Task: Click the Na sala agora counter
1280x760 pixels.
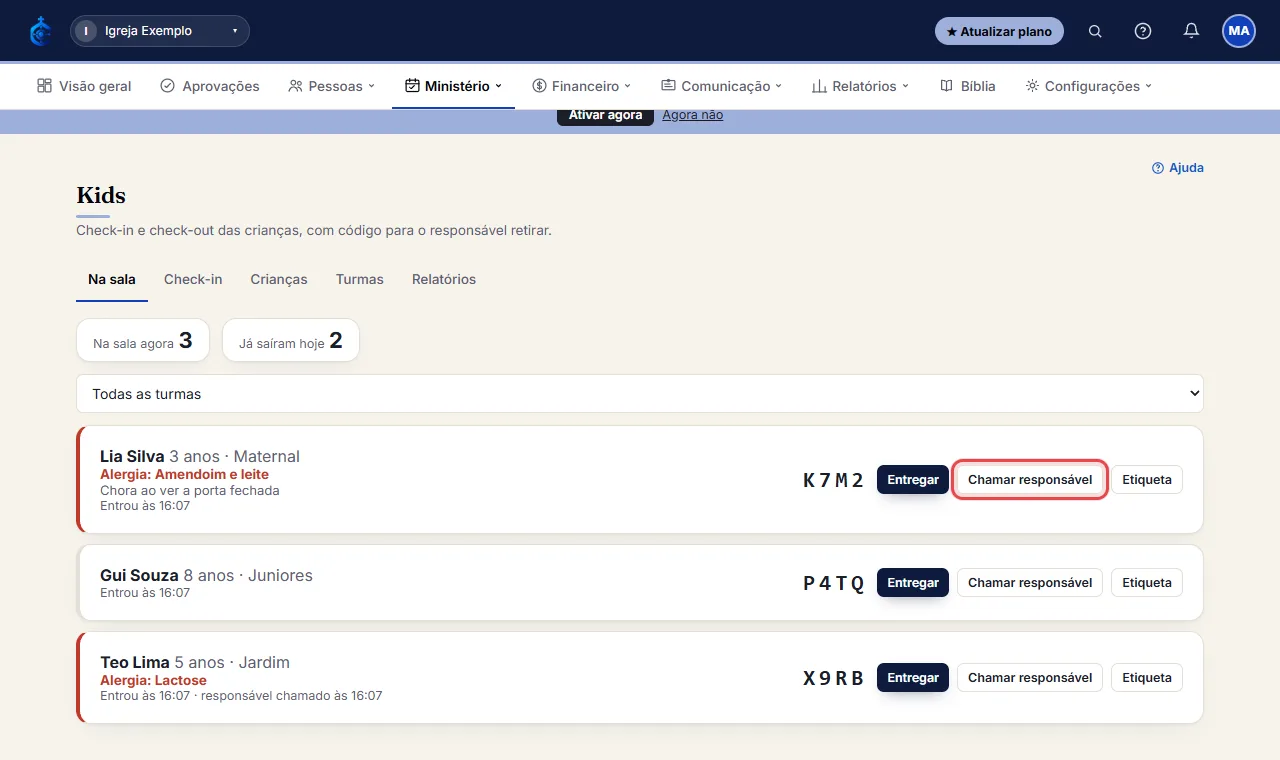Action: point(143,341)
